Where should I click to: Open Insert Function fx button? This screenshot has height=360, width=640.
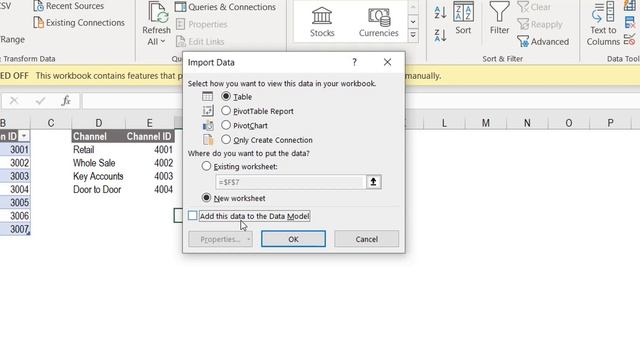[x=66, y=100]
